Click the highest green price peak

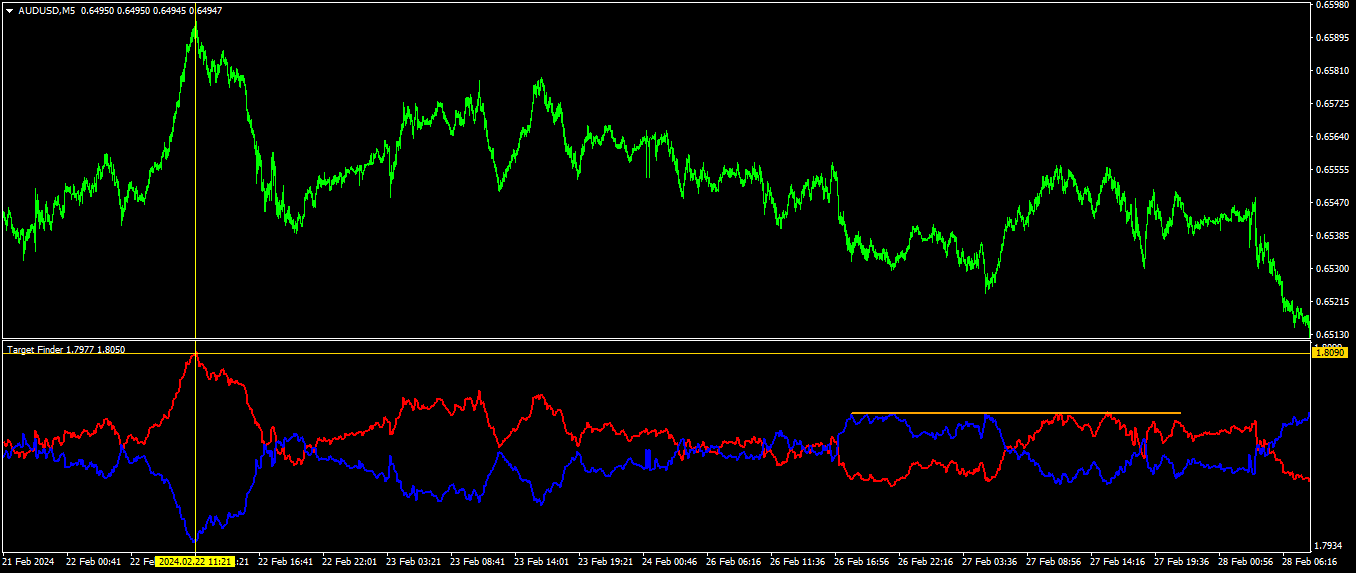click(195, 22)
